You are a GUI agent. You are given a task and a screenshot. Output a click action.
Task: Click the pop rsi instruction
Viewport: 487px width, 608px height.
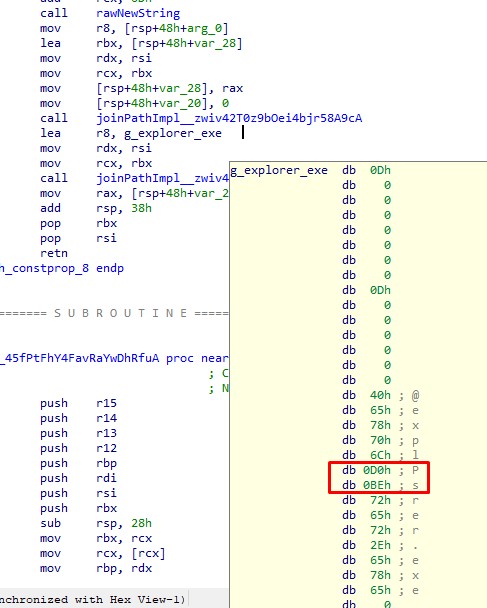(78, 238)
